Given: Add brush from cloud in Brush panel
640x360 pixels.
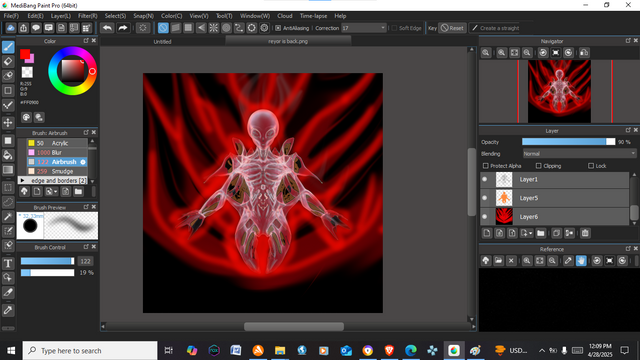Looking at the screenshot, I should pos(24,191).
